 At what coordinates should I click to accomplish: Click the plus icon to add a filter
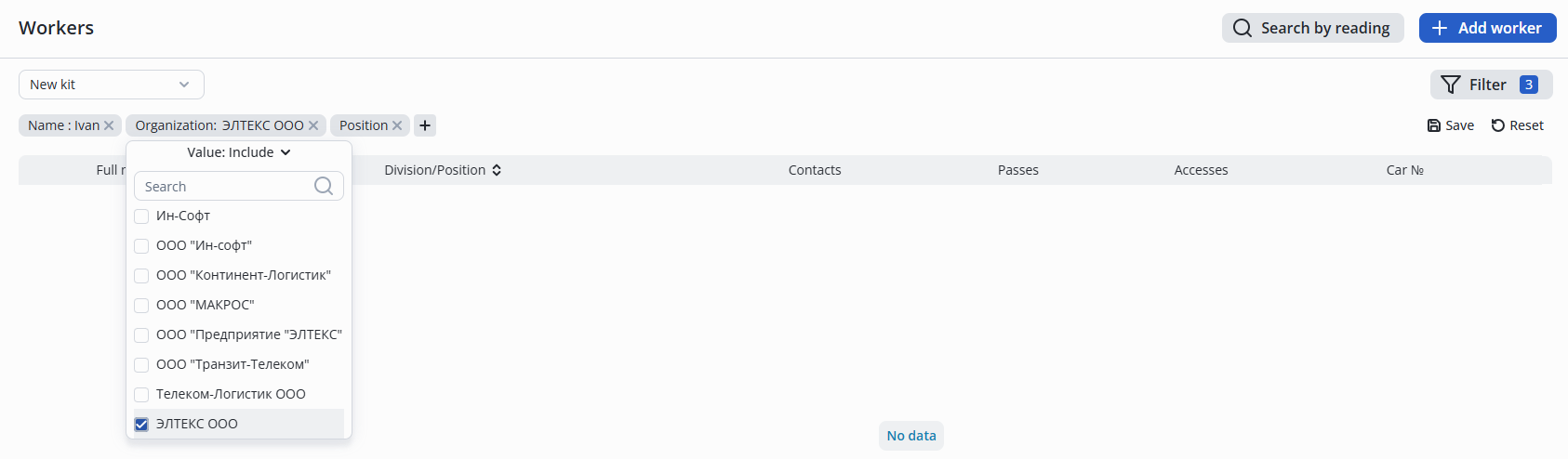coord(425,125)
